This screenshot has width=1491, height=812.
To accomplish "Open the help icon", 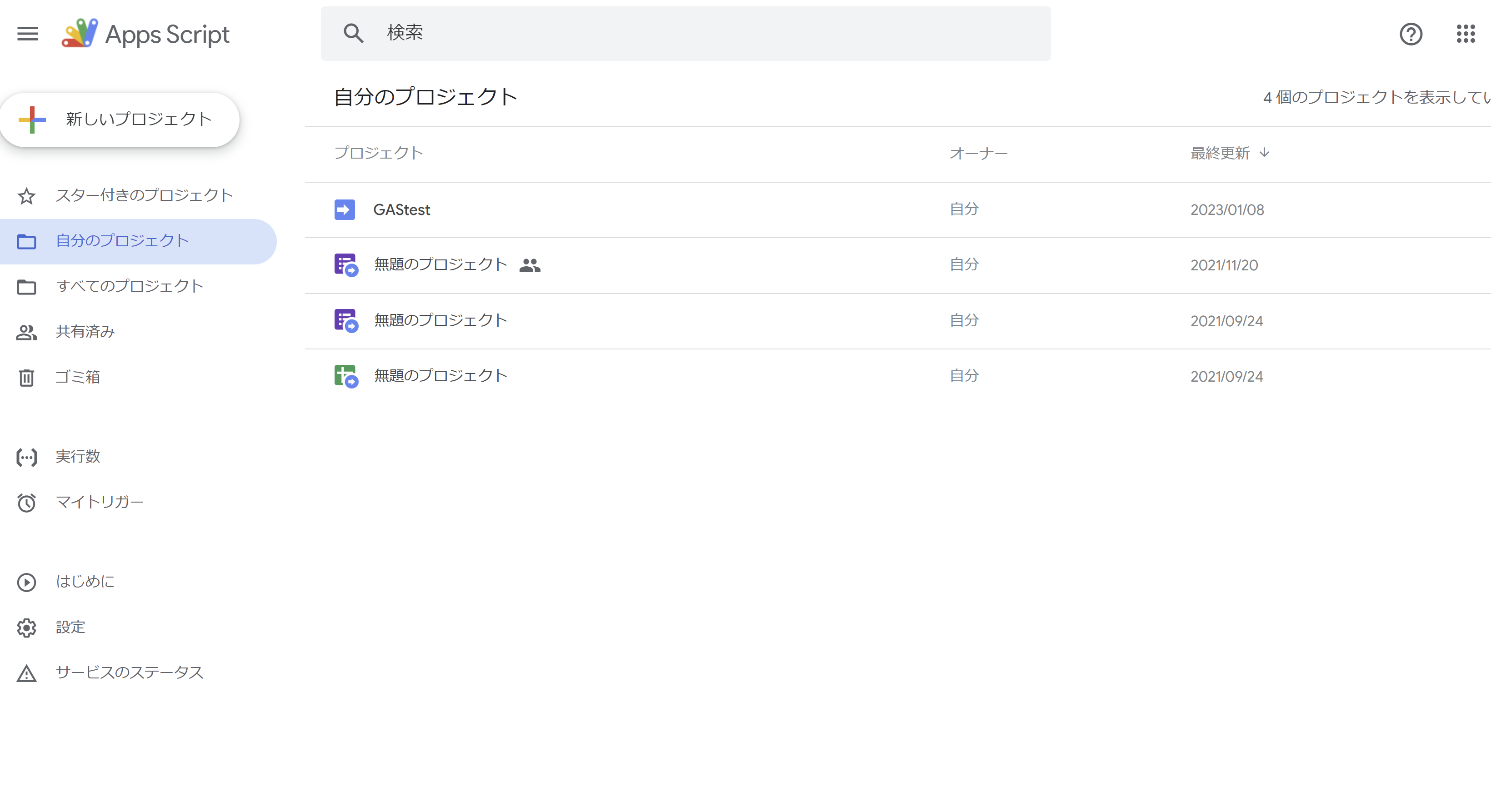I will (x=1411, y=35).
